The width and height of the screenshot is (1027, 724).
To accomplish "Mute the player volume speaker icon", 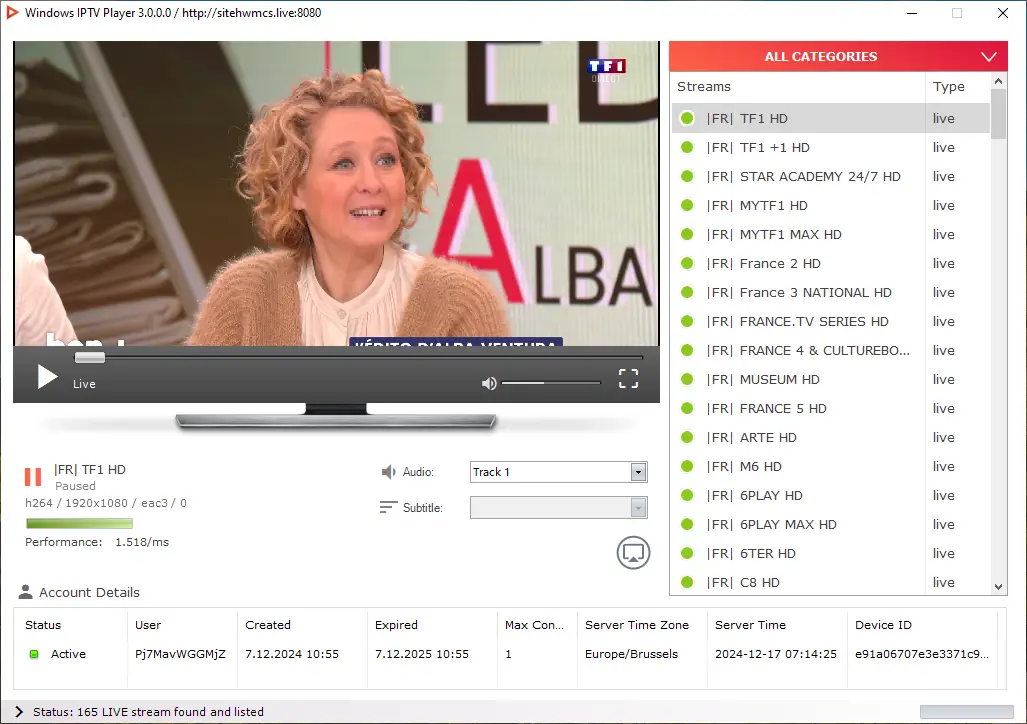I will [x=489, y=383].
